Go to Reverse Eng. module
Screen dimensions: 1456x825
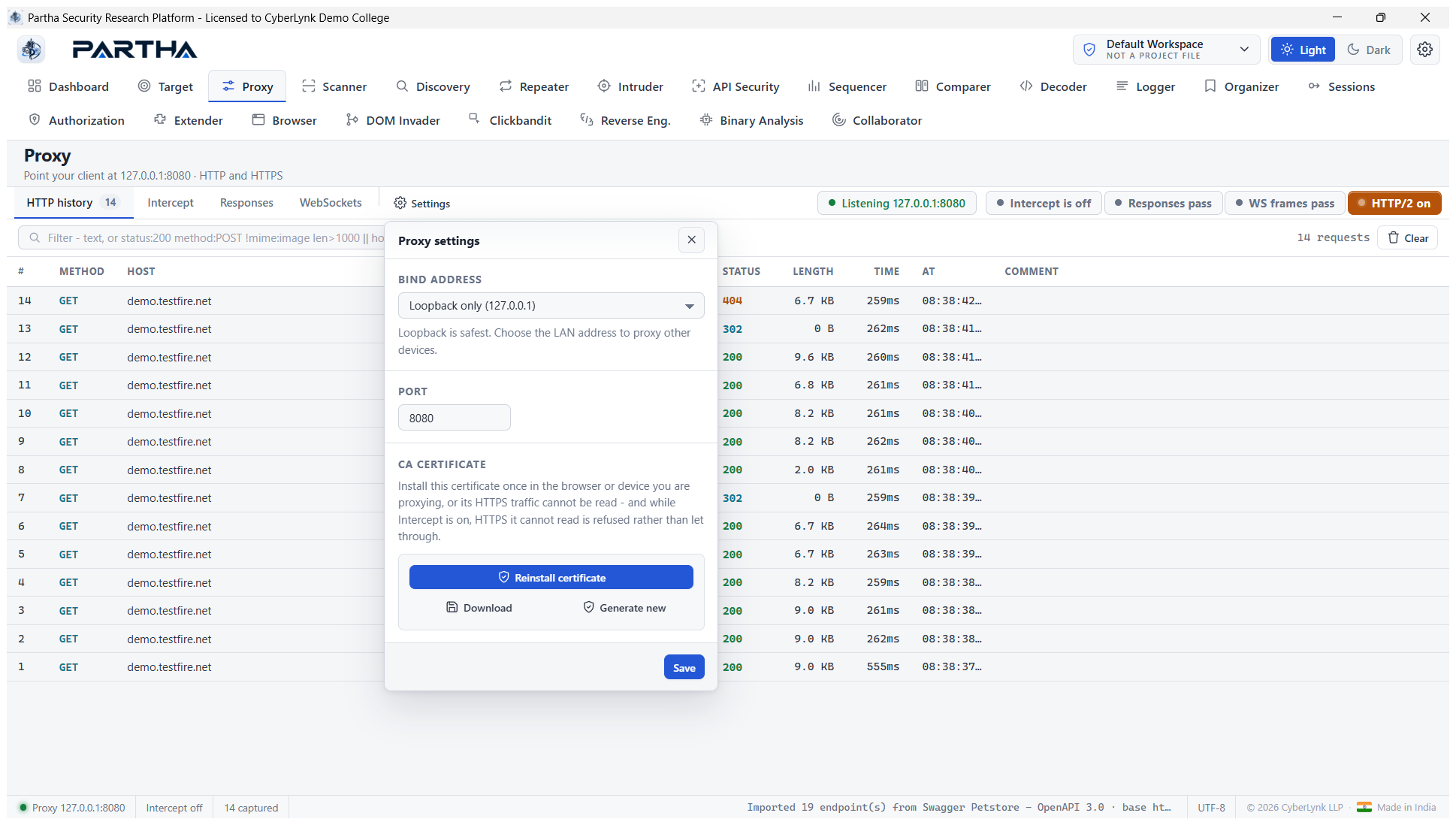click(625, 120)
